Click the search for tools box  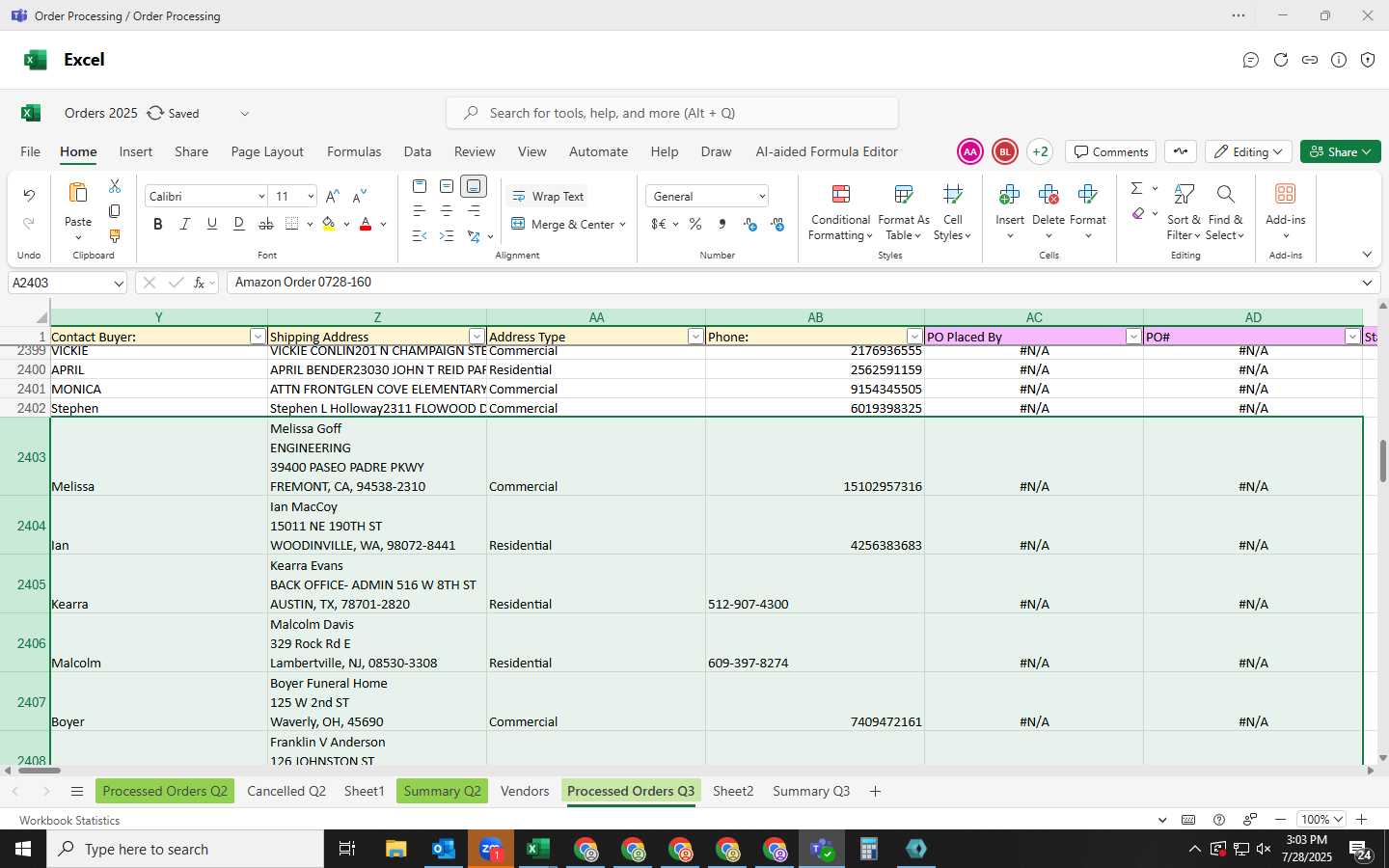pos(672,113)
